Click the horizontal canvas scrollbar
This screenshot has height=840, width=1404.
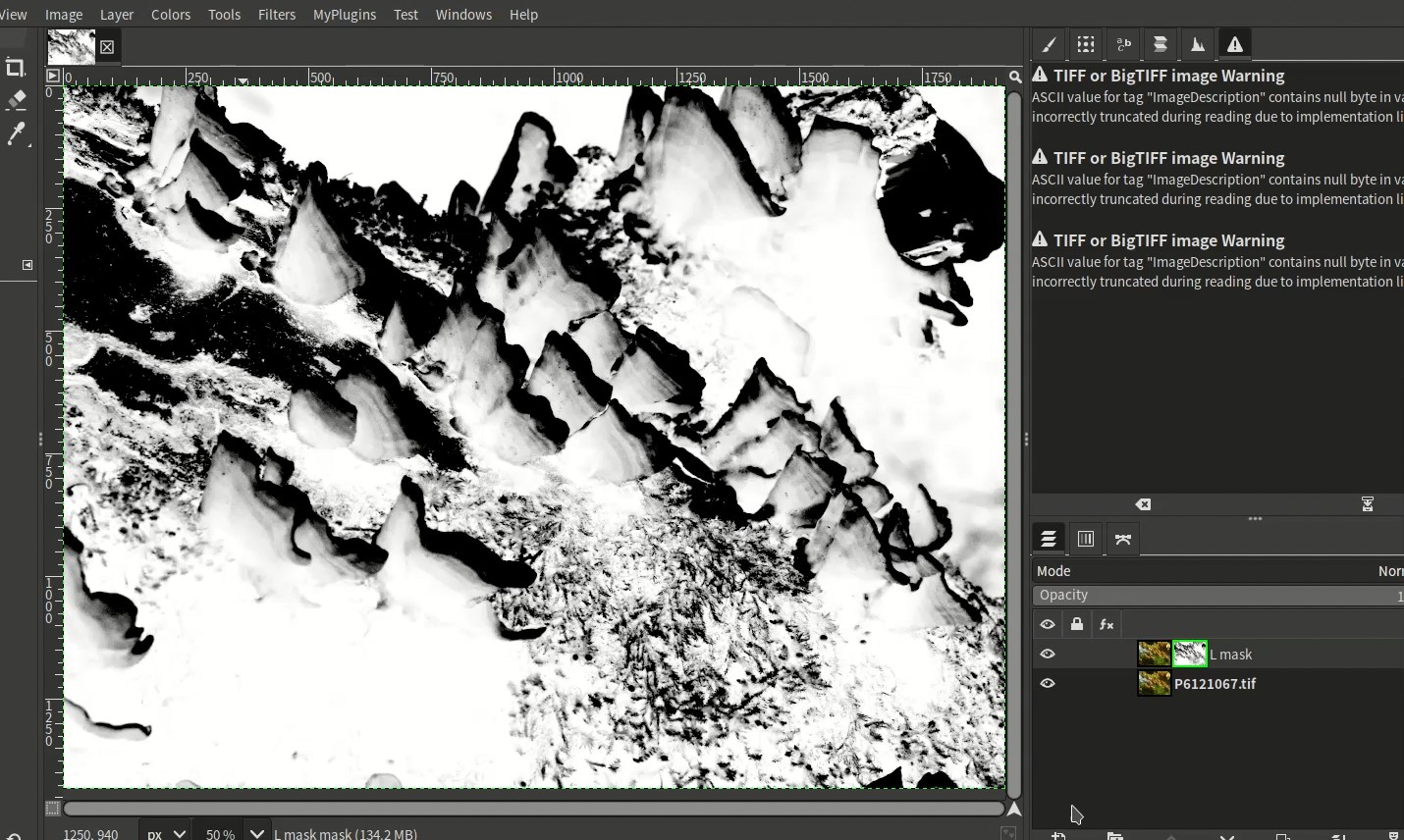pyautogui.click(x=534, y=809)
